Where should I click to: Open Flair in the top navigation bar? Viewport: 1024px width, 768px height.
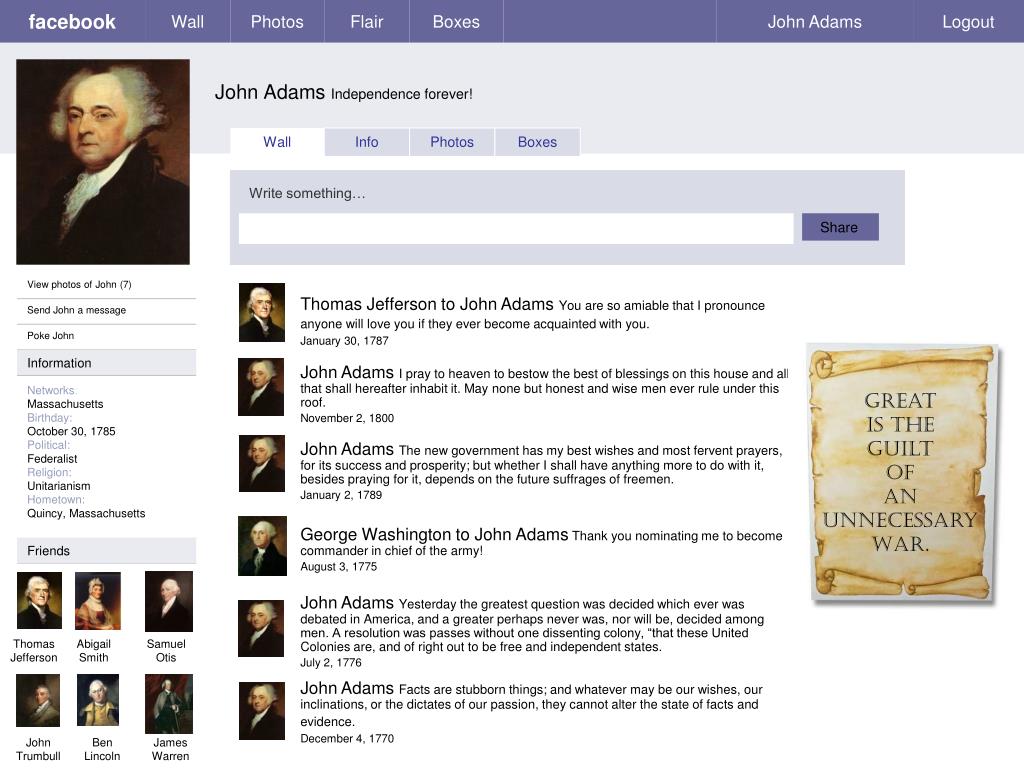pos(366,22)
